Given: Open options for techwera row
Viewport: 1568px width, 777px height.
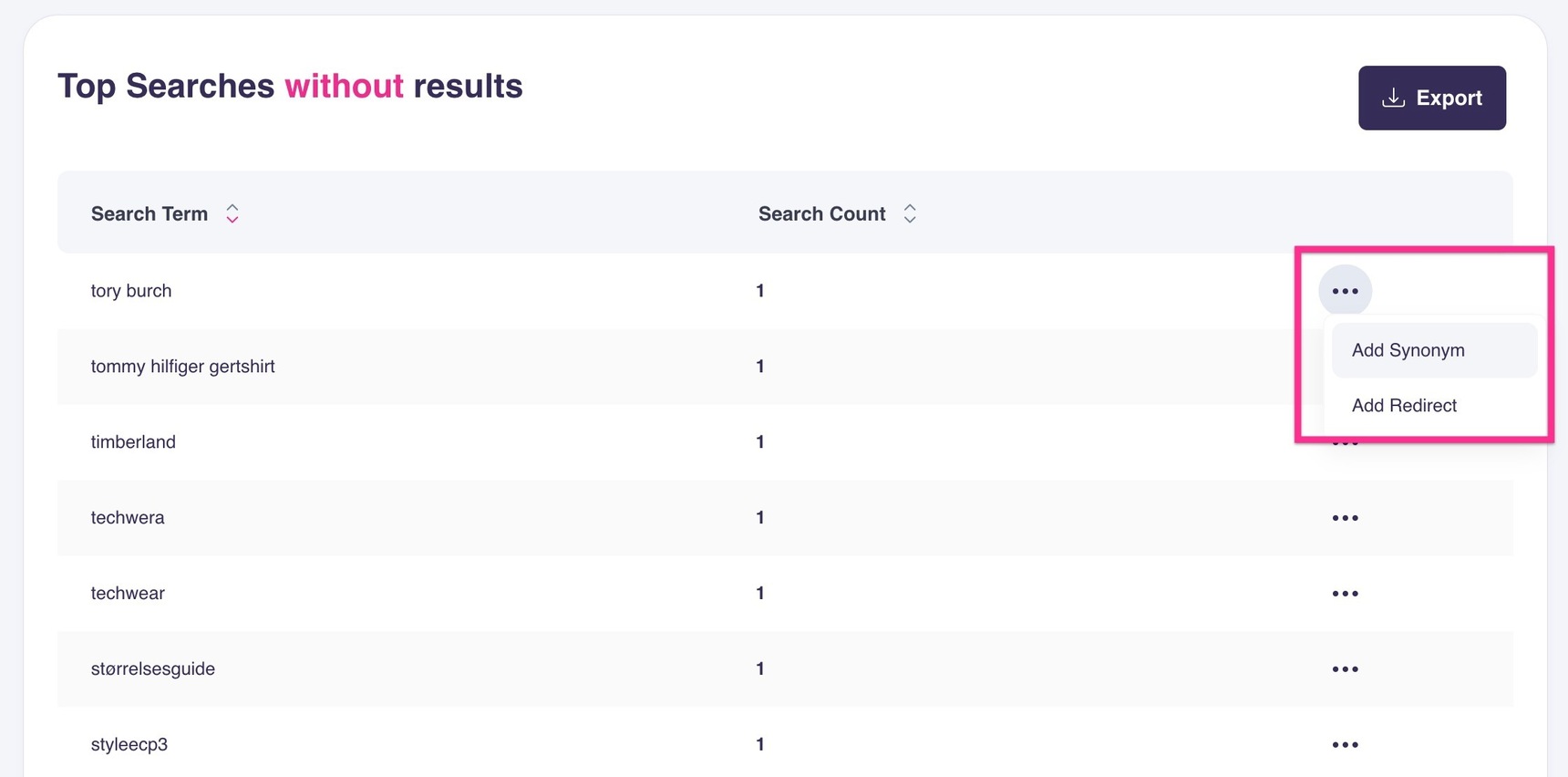Looking at the screenshot, I should click(x=1345, y=518).
